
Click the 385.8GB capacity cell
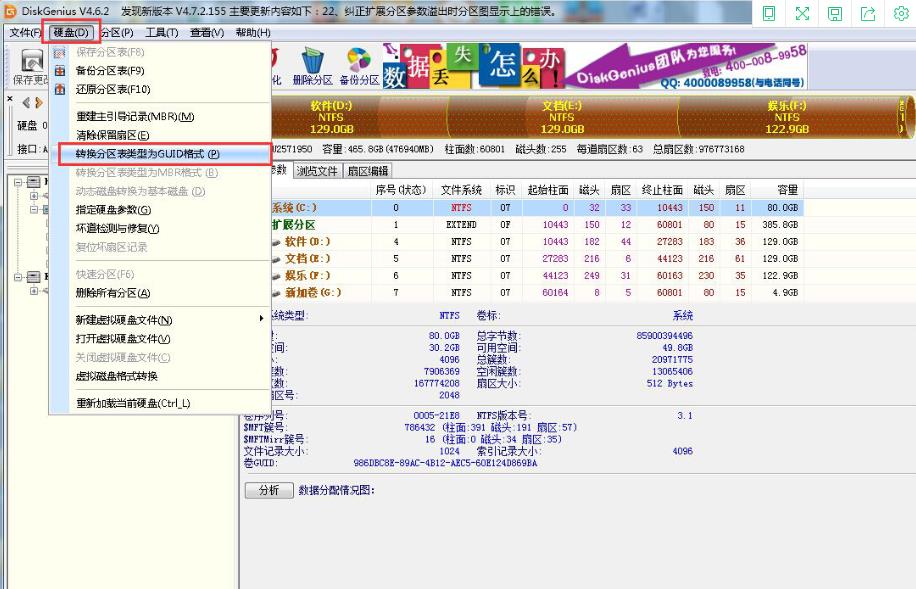pos(780,224)
